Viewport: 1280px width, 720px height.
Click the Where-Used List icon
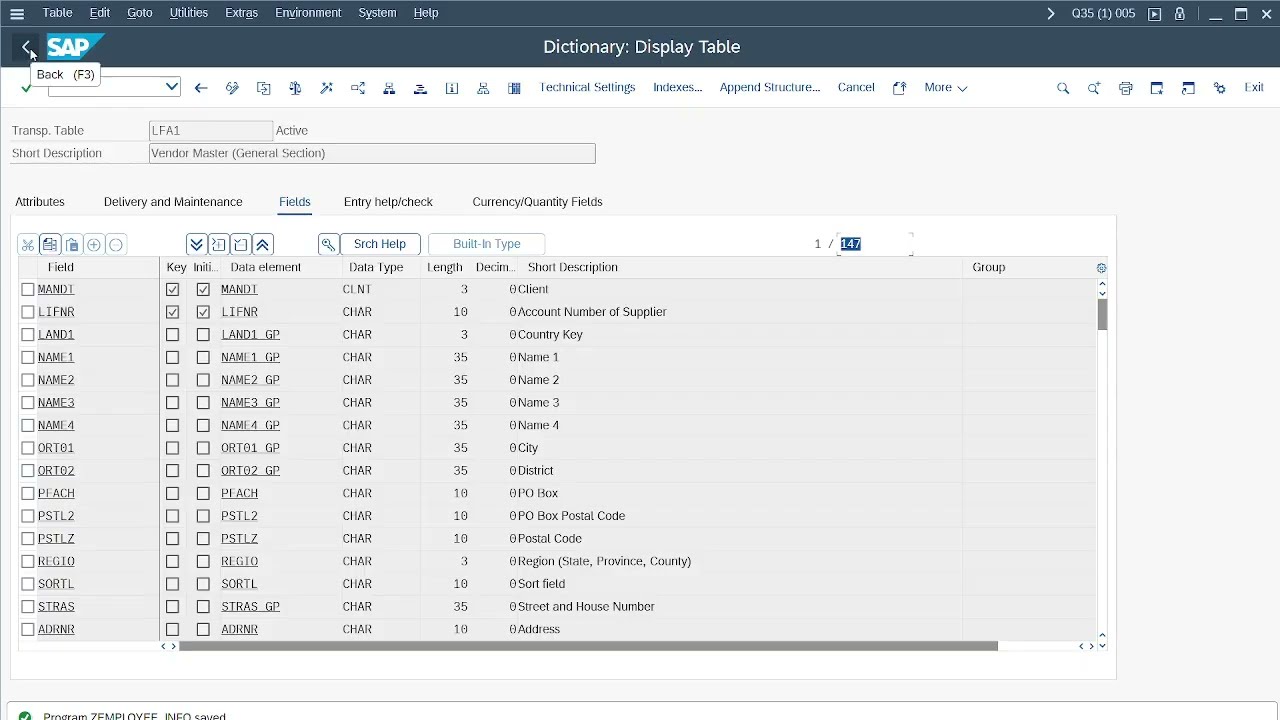358,88
